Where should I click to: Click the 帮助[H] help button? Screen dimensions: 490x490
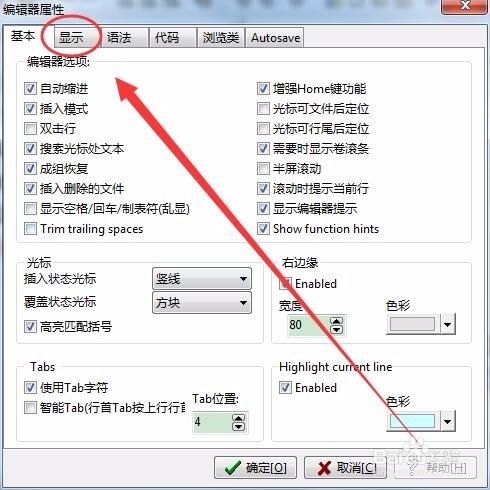[436, 468]
